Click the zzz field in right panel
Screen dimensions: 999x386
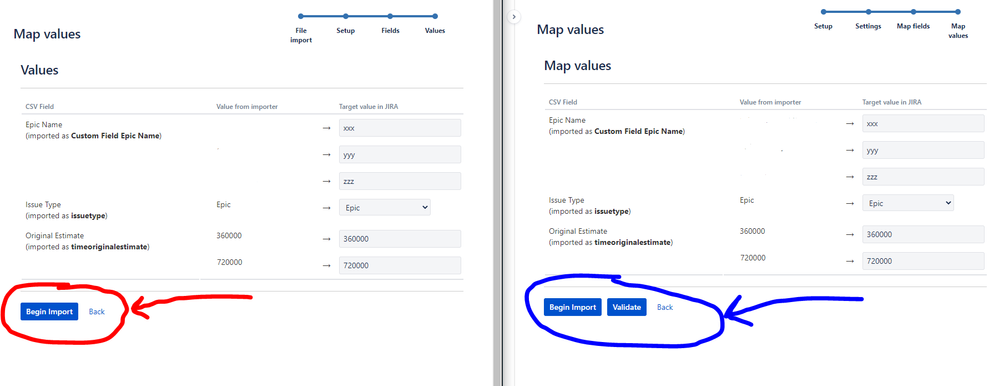923,176
